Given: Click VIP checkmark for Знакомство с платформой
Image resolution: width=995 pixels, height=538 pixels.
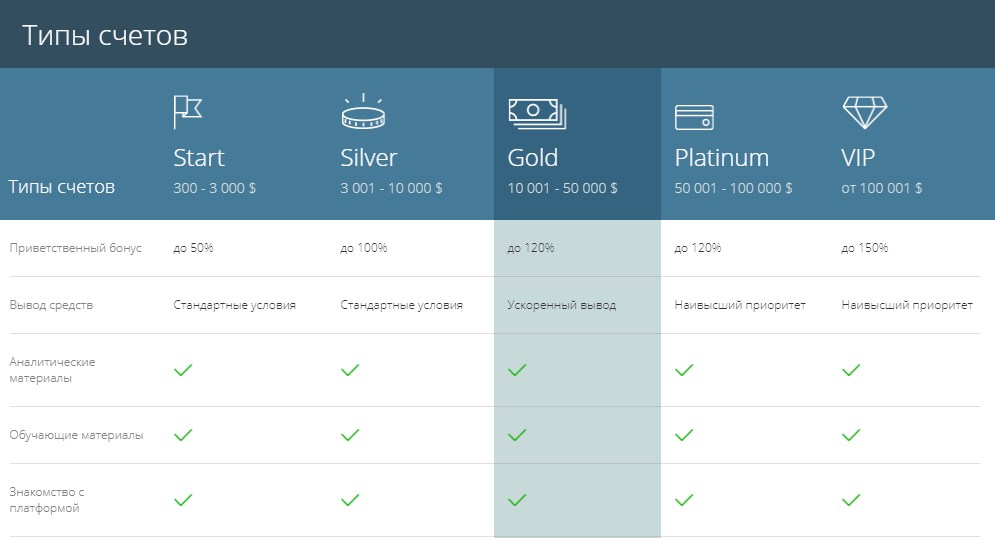Looking at the screenshot, I should (x=851, y=500).
